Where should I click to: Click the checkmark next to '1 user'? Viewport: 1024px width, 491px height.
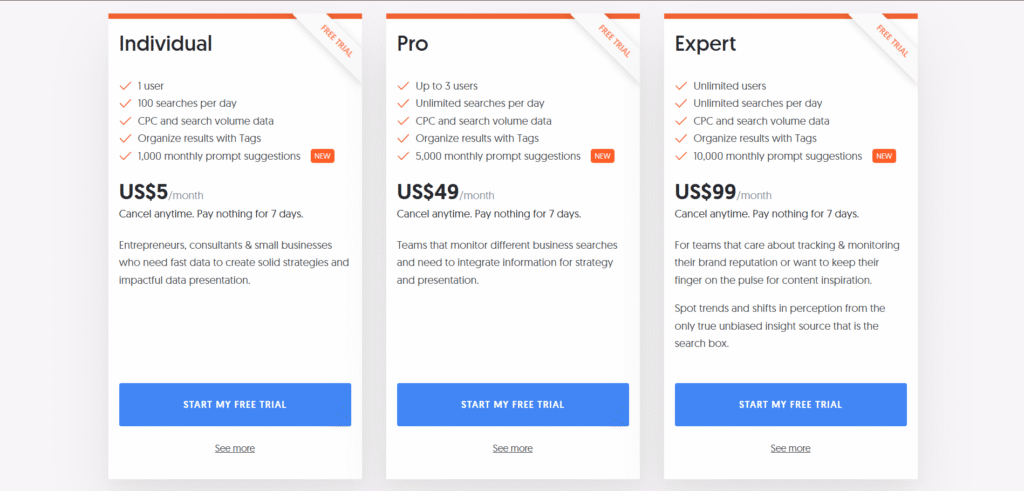125,86
